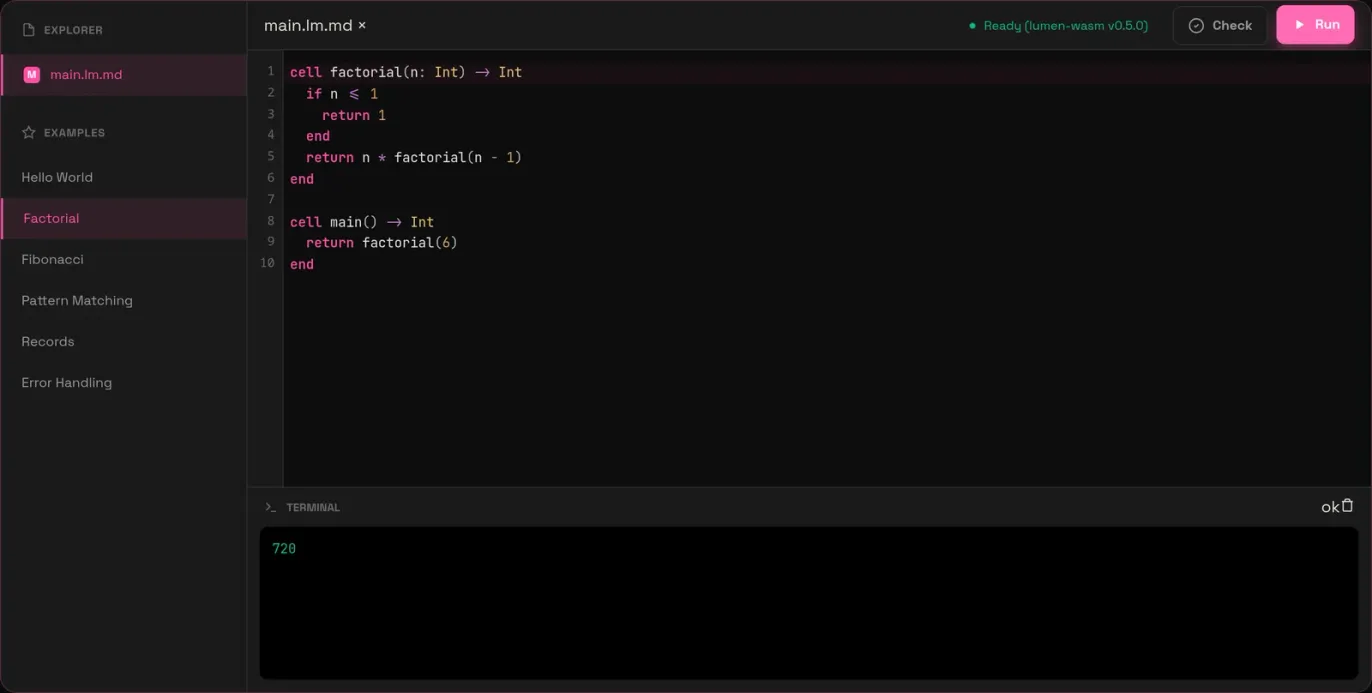
Task: Click the EXPLORER section heading
Action: [x=73, y=30]
